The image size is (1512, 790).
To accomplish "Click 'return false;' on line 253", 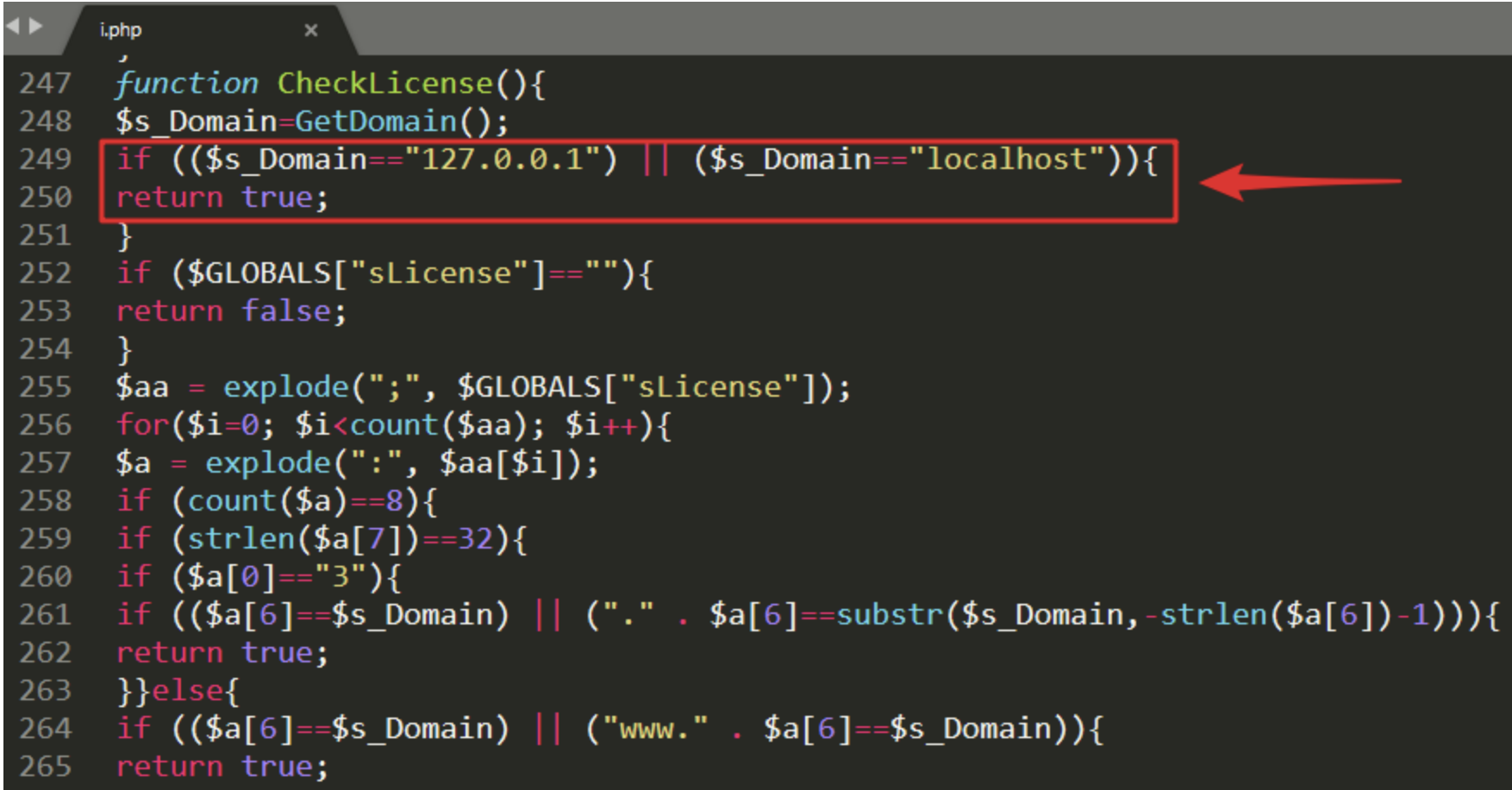I will tap(231, 311).
